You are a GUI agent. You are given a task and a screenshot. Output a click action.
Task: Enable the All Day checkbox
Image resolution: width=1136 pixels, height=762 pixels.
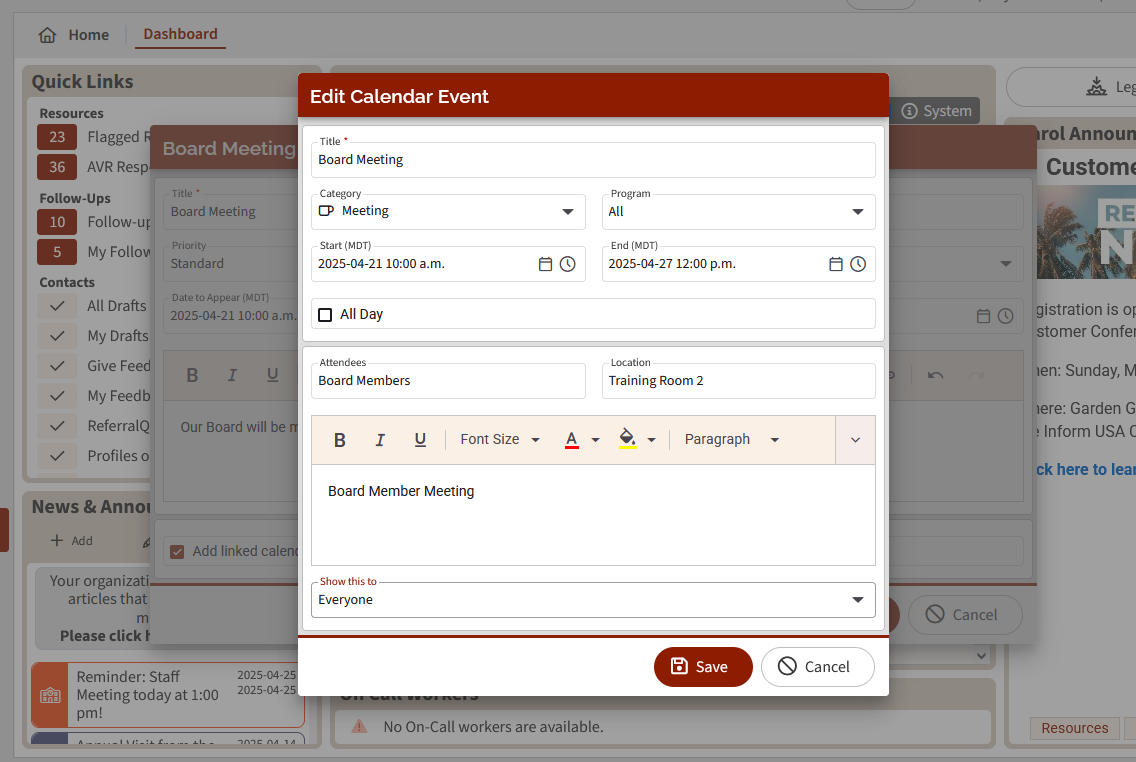[x=325, y=315]
